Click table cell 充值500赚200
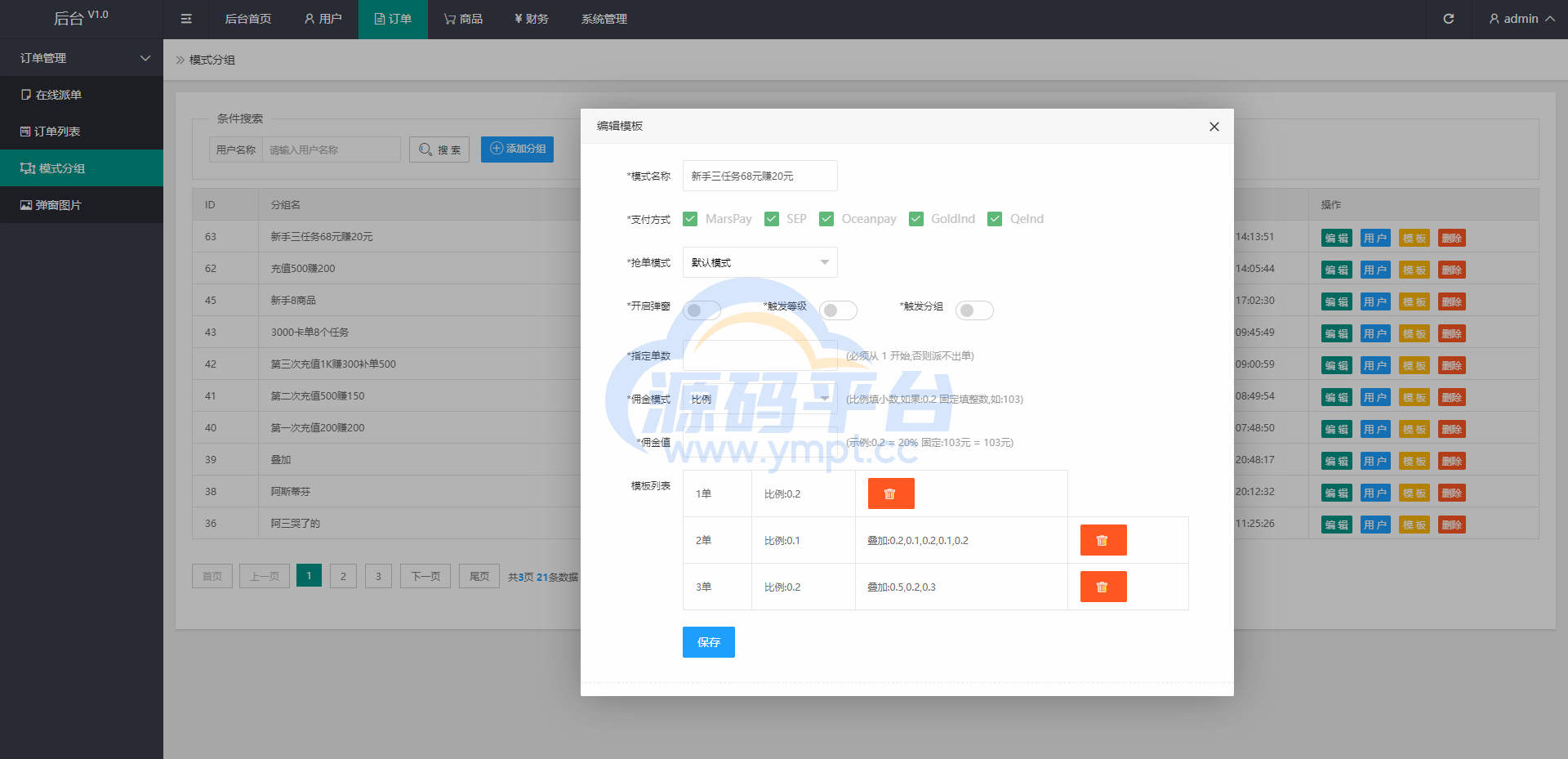 click(x=303, y=269)
